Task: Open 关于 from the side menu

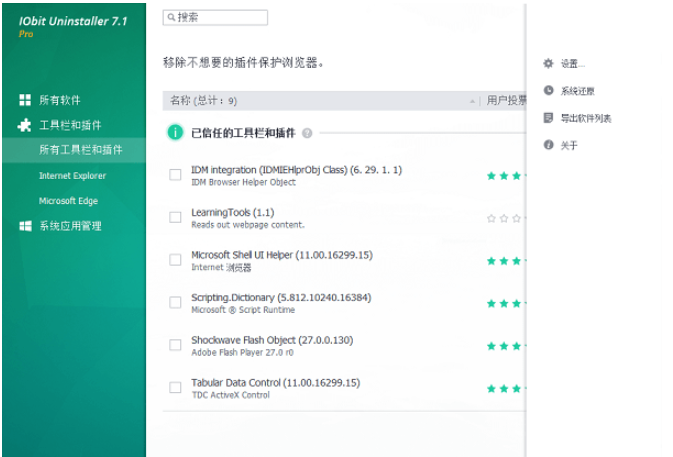Action: click(x=569, y=145)
